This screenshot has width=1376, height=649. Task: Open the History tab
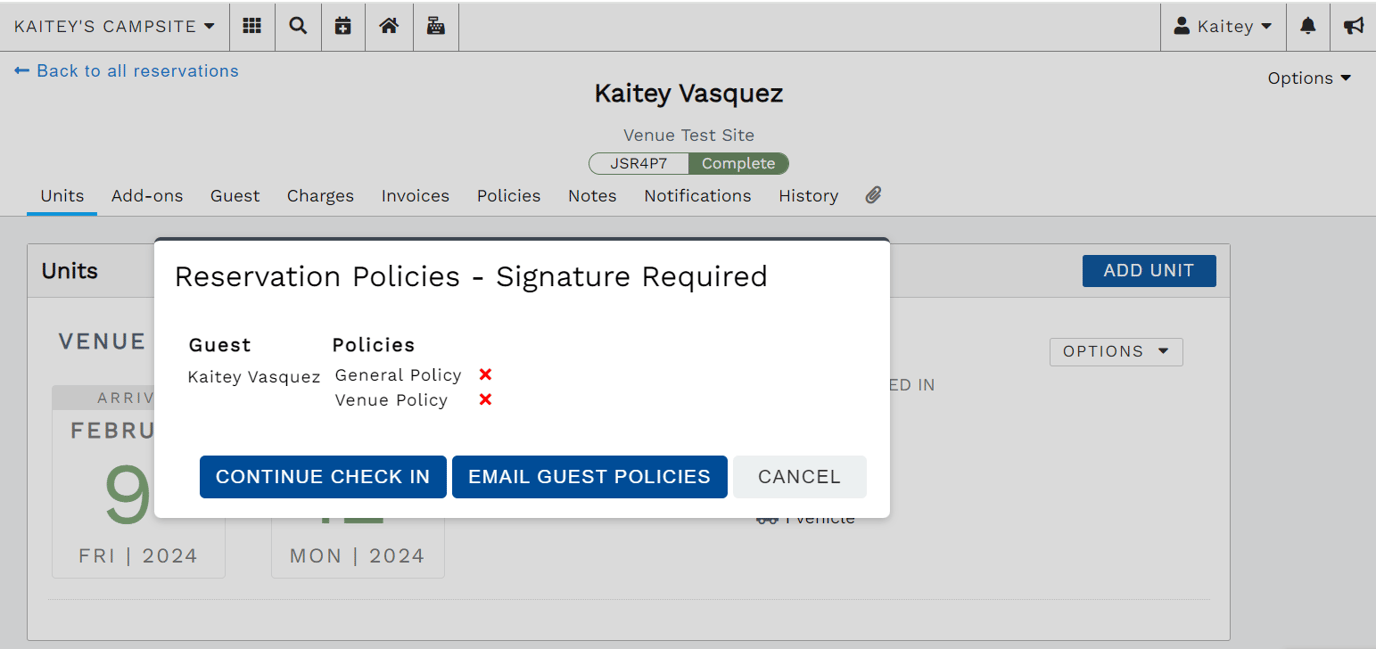point(808,195)
